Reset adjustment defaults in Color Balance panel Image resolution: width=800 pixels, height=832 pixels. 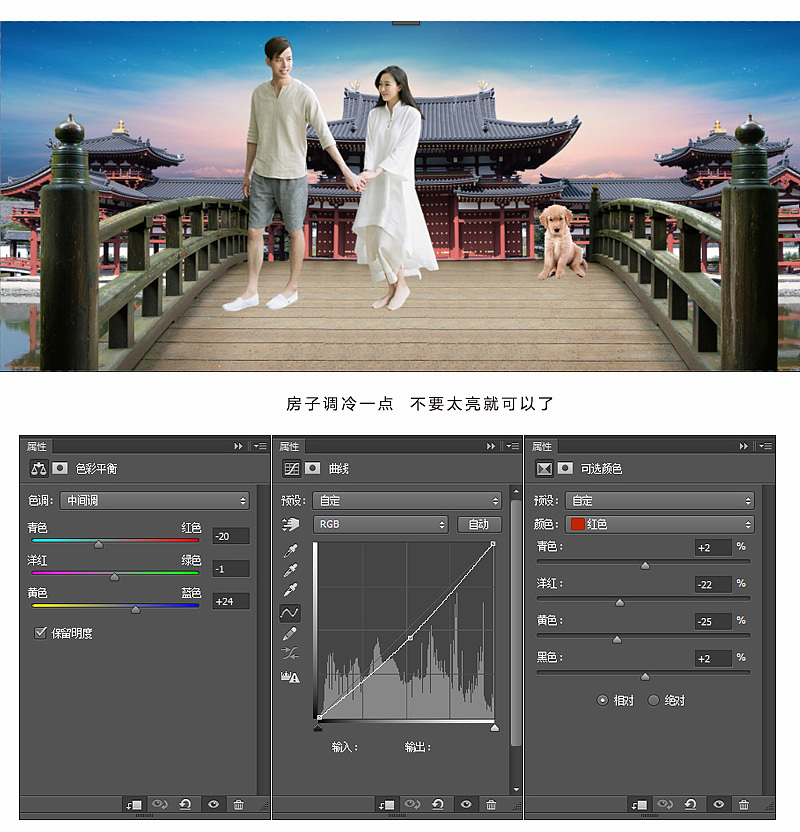[185, 804]
